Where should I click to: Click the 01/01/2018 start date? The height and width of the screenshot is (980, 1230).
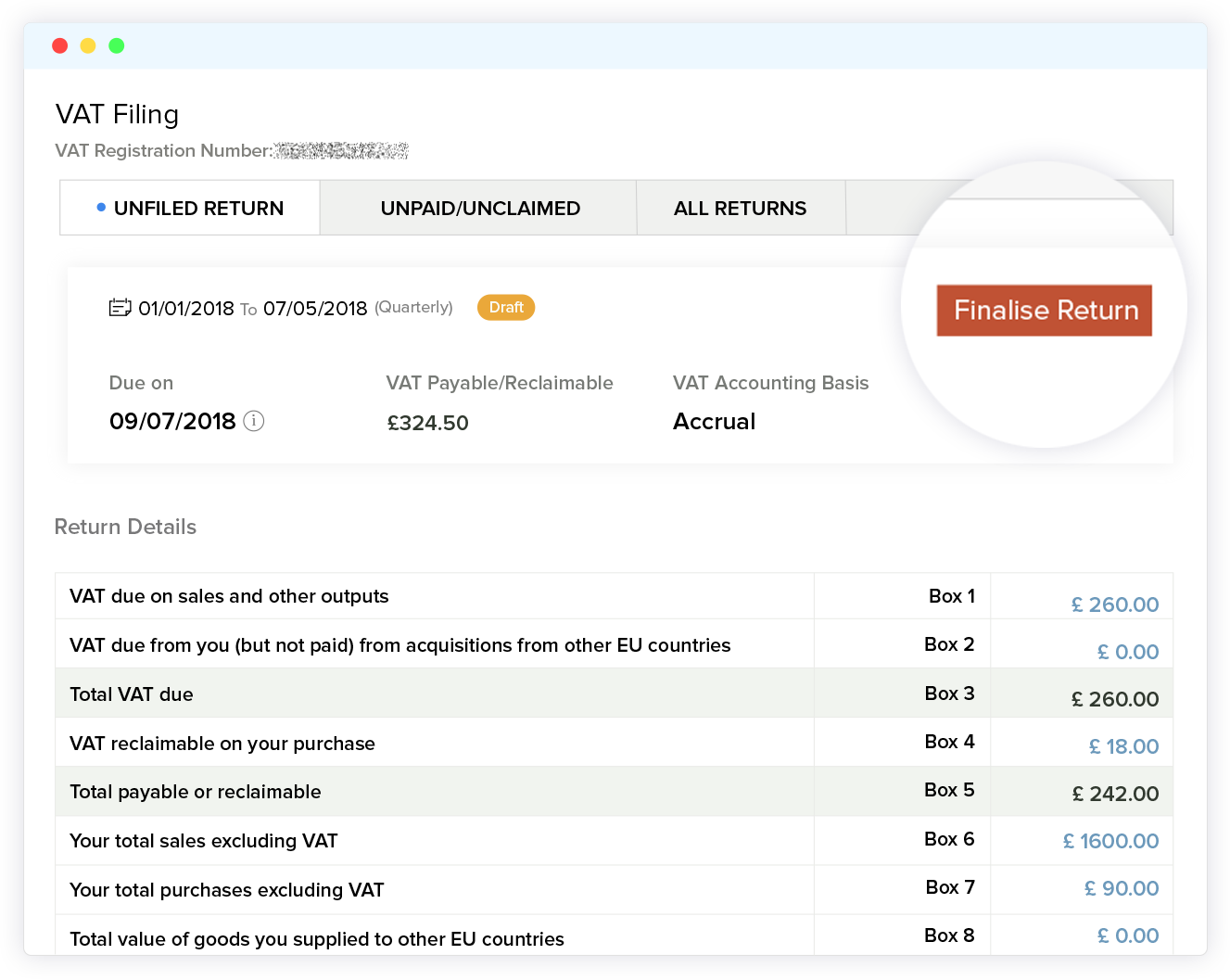pyautogui.click(x=186, y=308)
